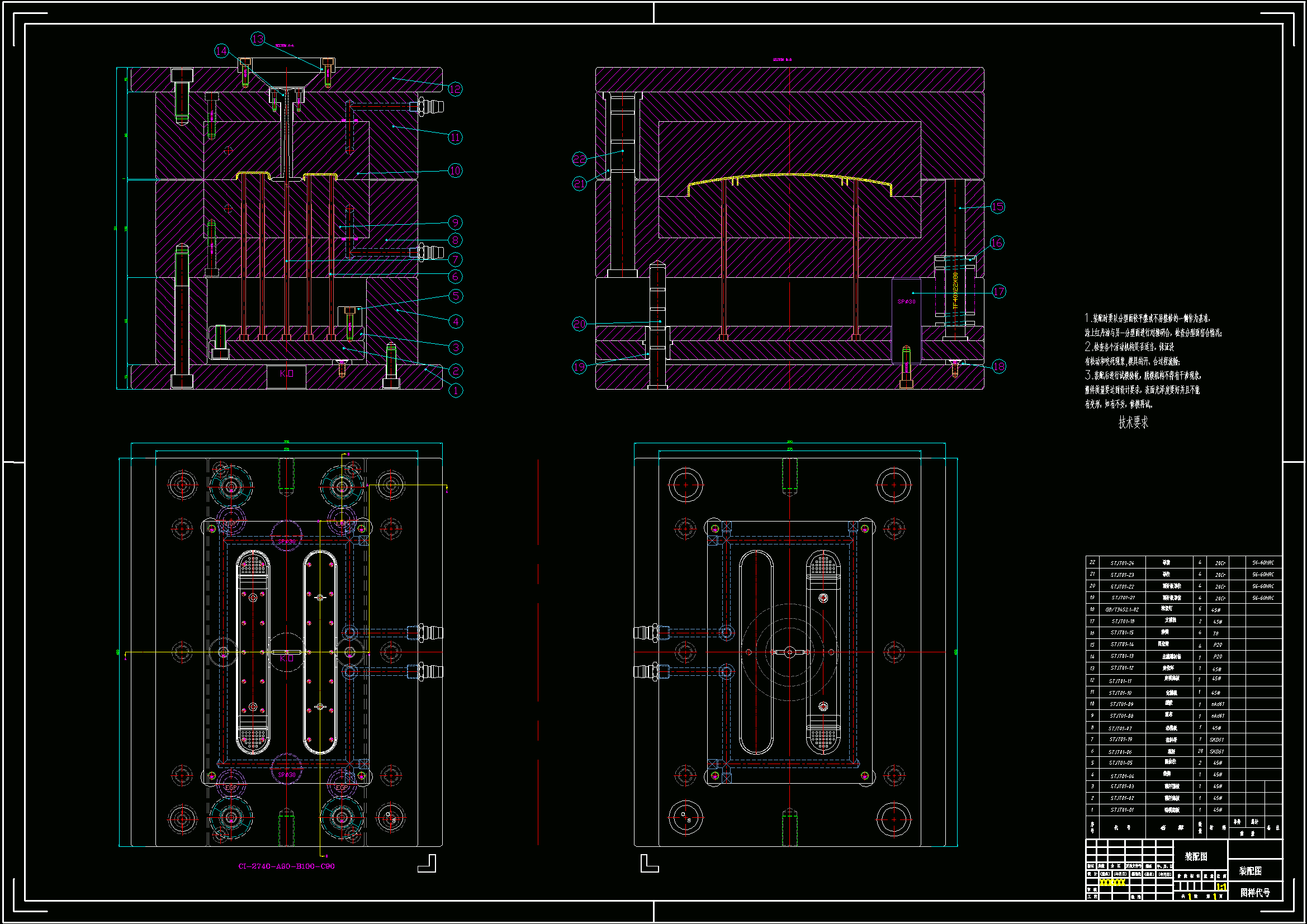This screenshot has height=924, width=1307.
Task: Select the STJT01-24 row in parts list
Action: [1122, 563]
